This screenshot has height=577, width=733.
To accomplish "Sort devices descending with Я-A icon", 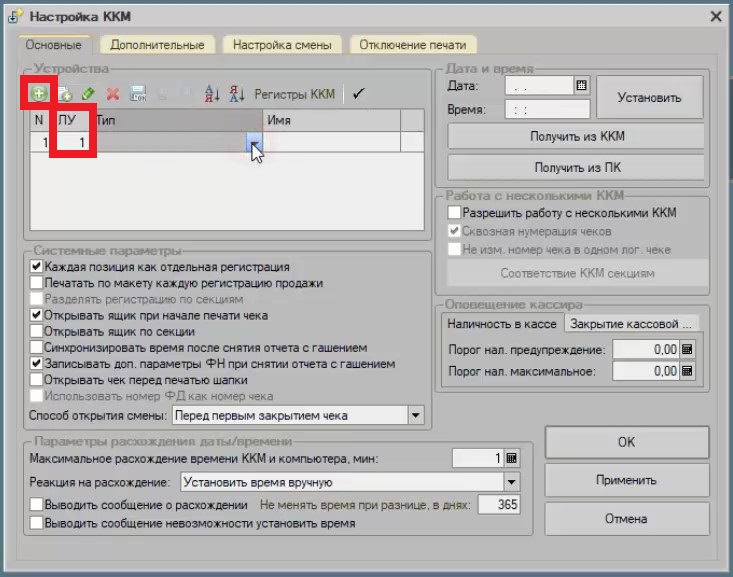I will (x=237, y=94).
